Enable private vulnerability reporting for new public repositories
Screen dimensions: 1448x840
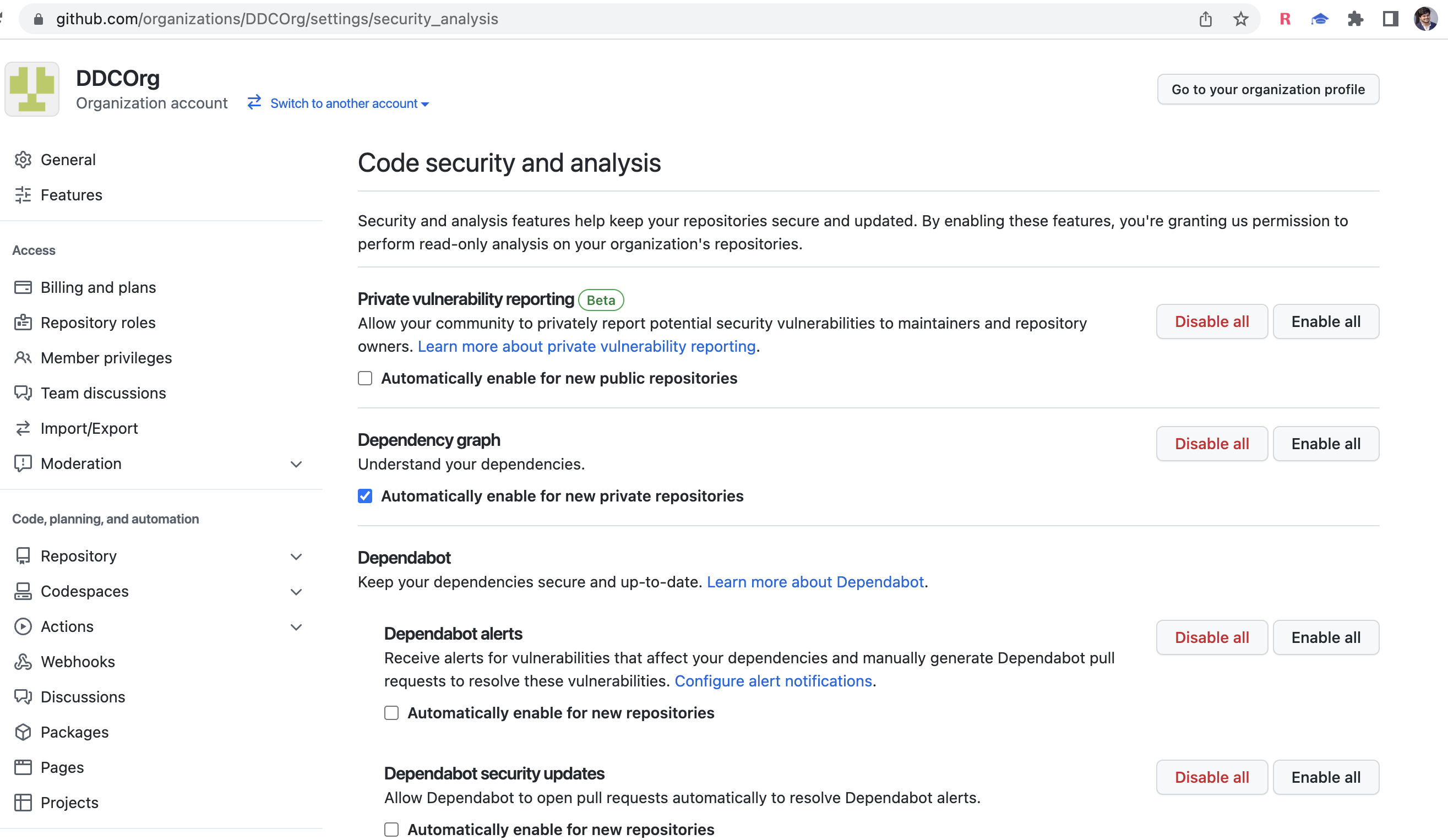click(x=365, y=378)
